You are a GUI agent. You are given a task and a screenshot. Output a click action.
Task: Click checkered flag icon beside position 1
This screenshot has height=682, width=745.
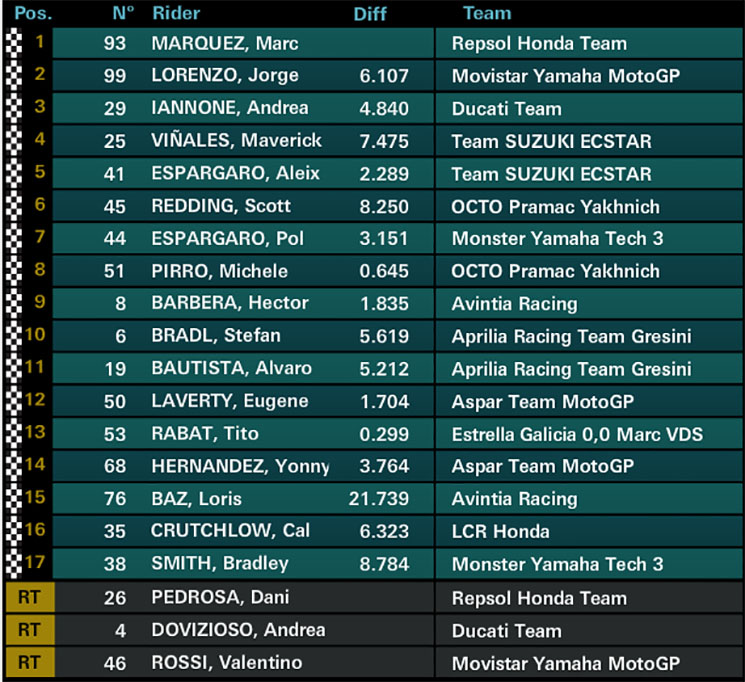pos(14,43)
